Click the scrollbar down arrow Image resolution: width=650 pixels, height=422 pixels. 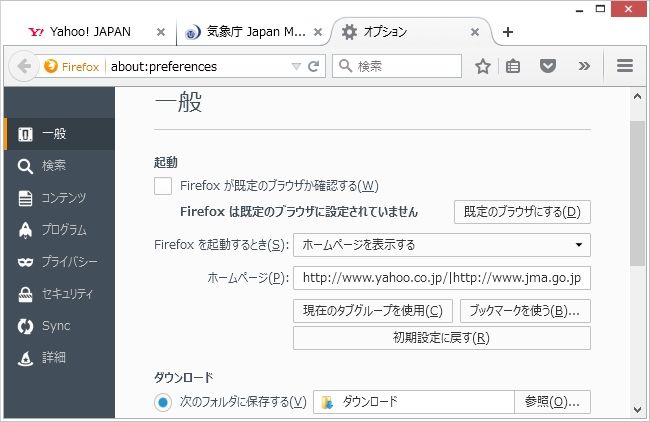pyautogui.click(x=638, y=410)
